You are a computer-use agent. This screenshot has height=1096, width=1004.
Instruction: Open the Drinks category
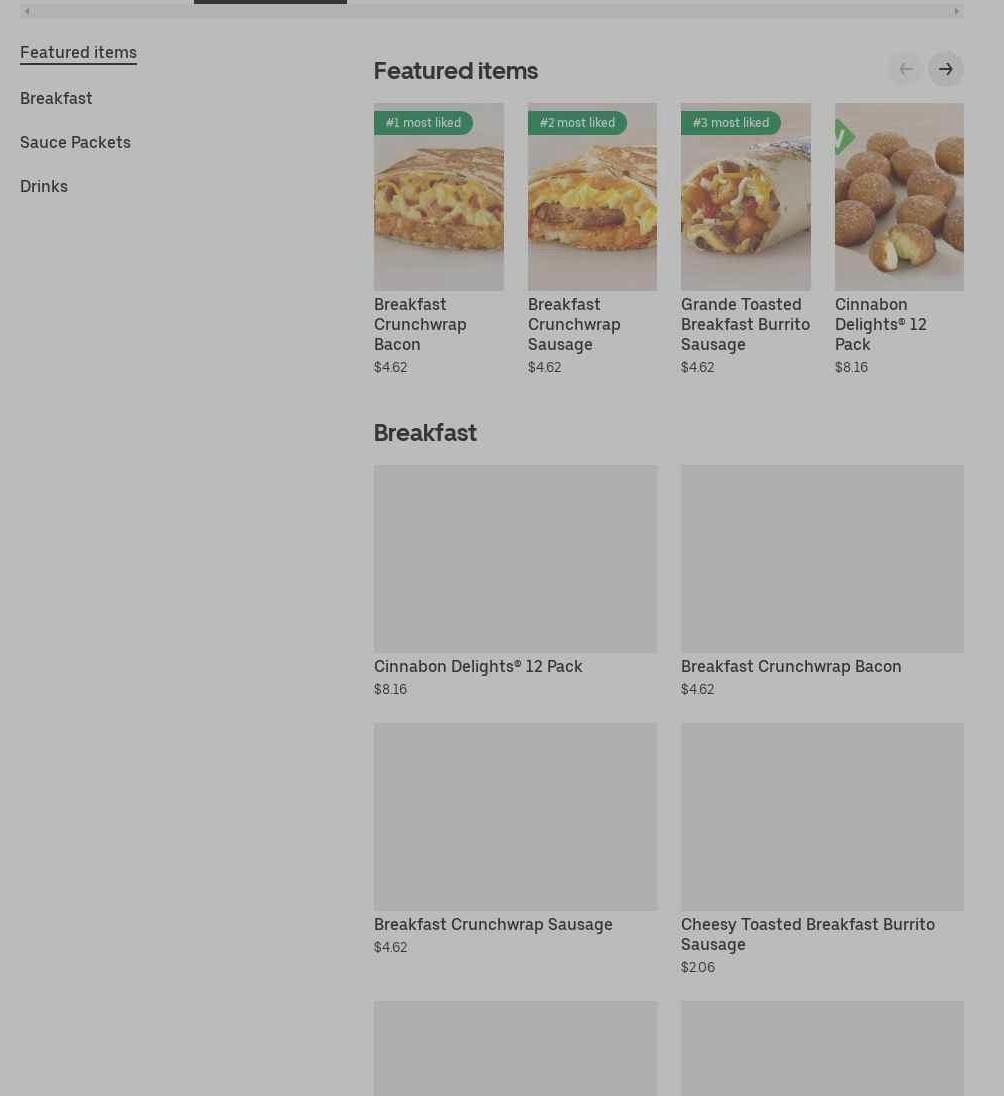click(x=44, y=187)
